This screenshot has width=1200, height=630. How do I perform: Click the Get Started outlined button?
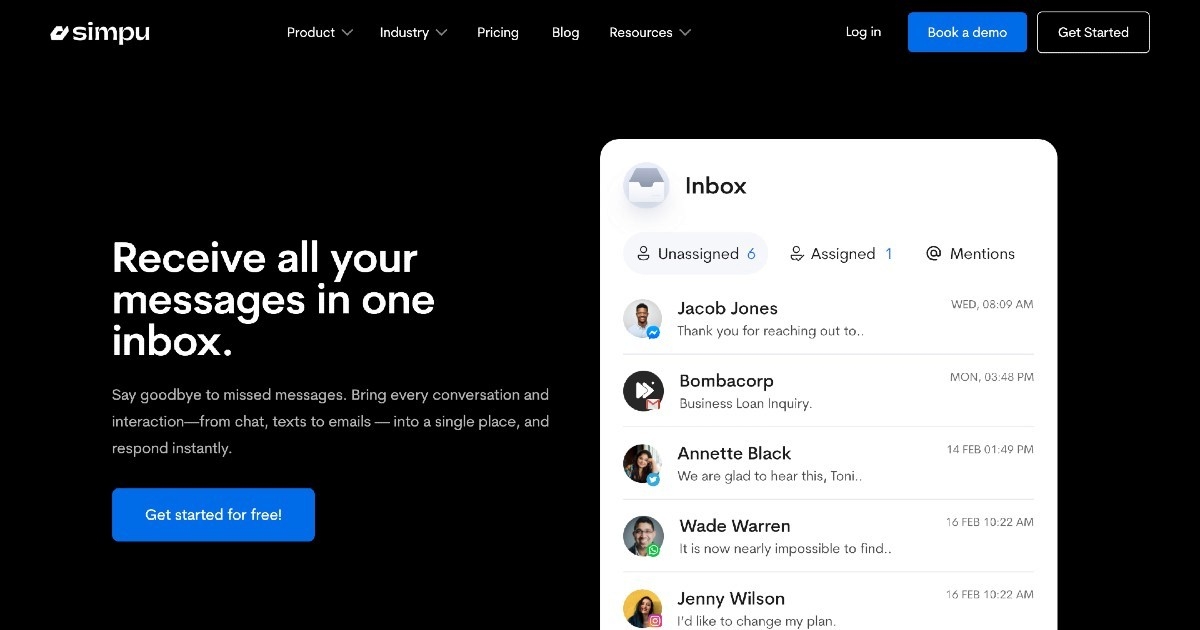[1092, 33]
